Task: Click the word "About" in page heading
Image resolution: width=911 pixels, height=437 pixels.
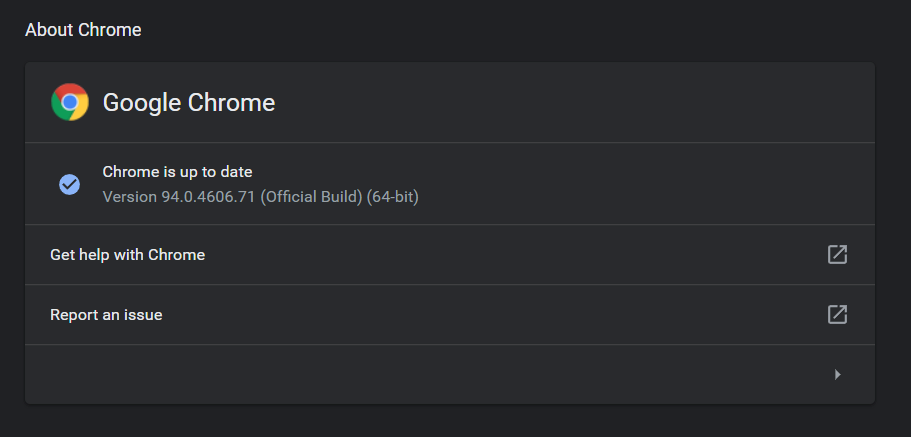Action: [x=48, y=30]
